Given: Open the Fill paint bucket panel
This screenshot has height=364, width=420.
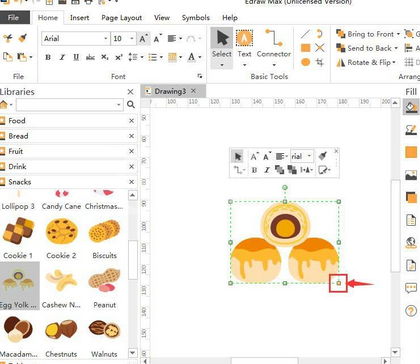Looking at the screenshot, I should click(411, 107).
